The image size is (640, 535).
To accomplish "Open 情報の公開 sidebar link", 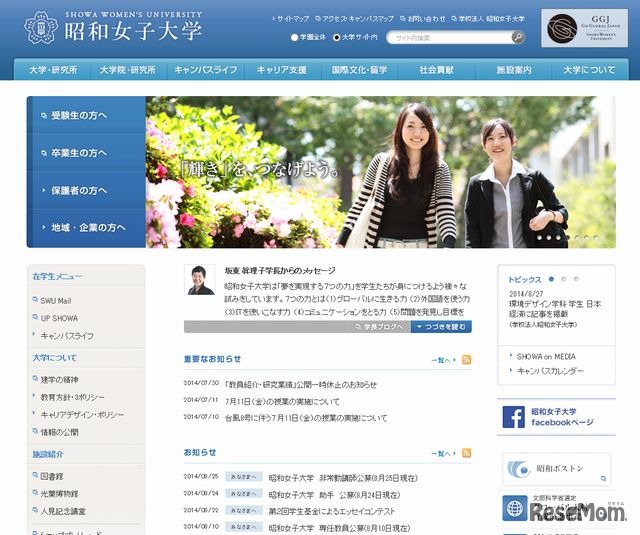I will coord(59,432).
